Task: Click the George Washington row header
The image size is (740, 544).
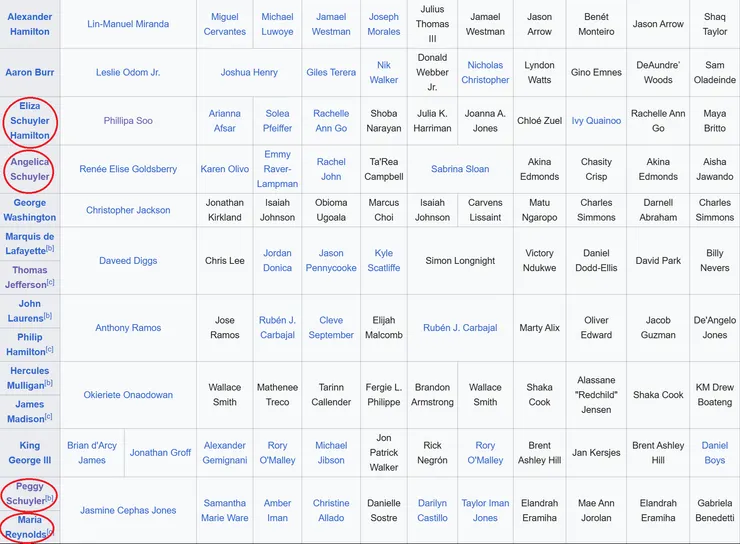Action: click(x=30, y=210)
